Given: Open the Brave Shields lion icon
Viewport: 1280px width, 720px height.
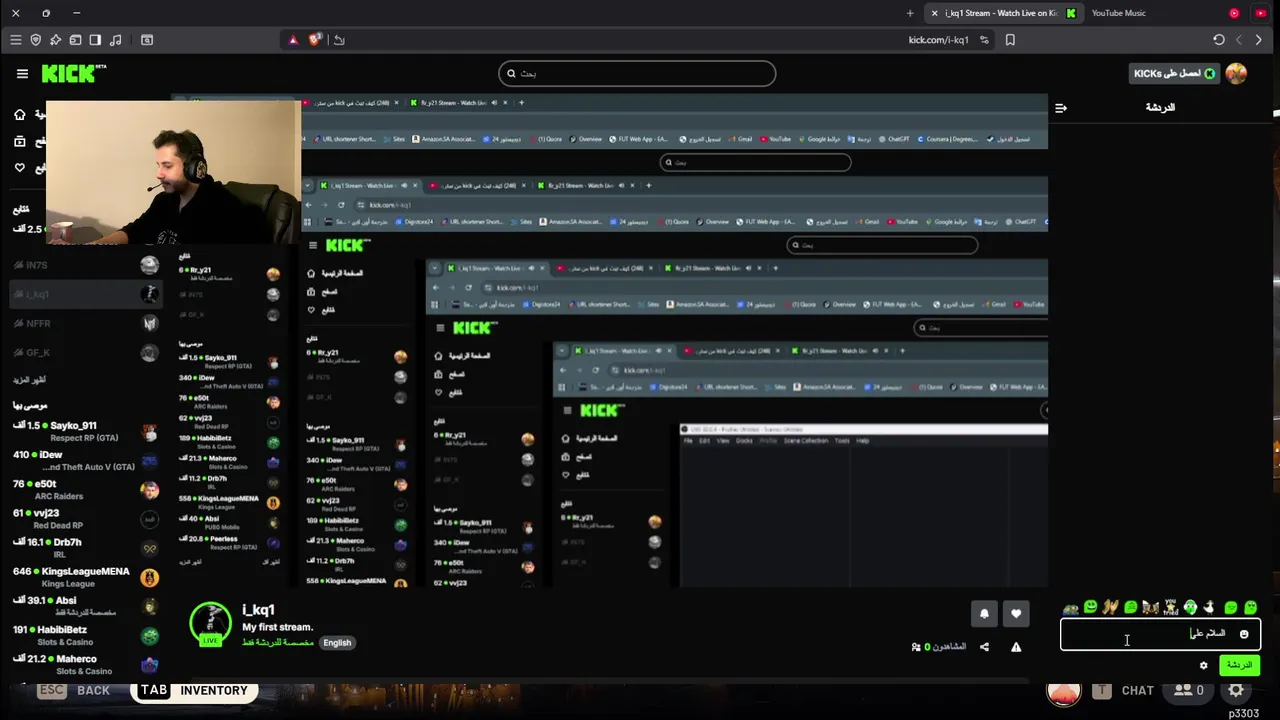Looking at the screenshot, I should pos(315,40).
